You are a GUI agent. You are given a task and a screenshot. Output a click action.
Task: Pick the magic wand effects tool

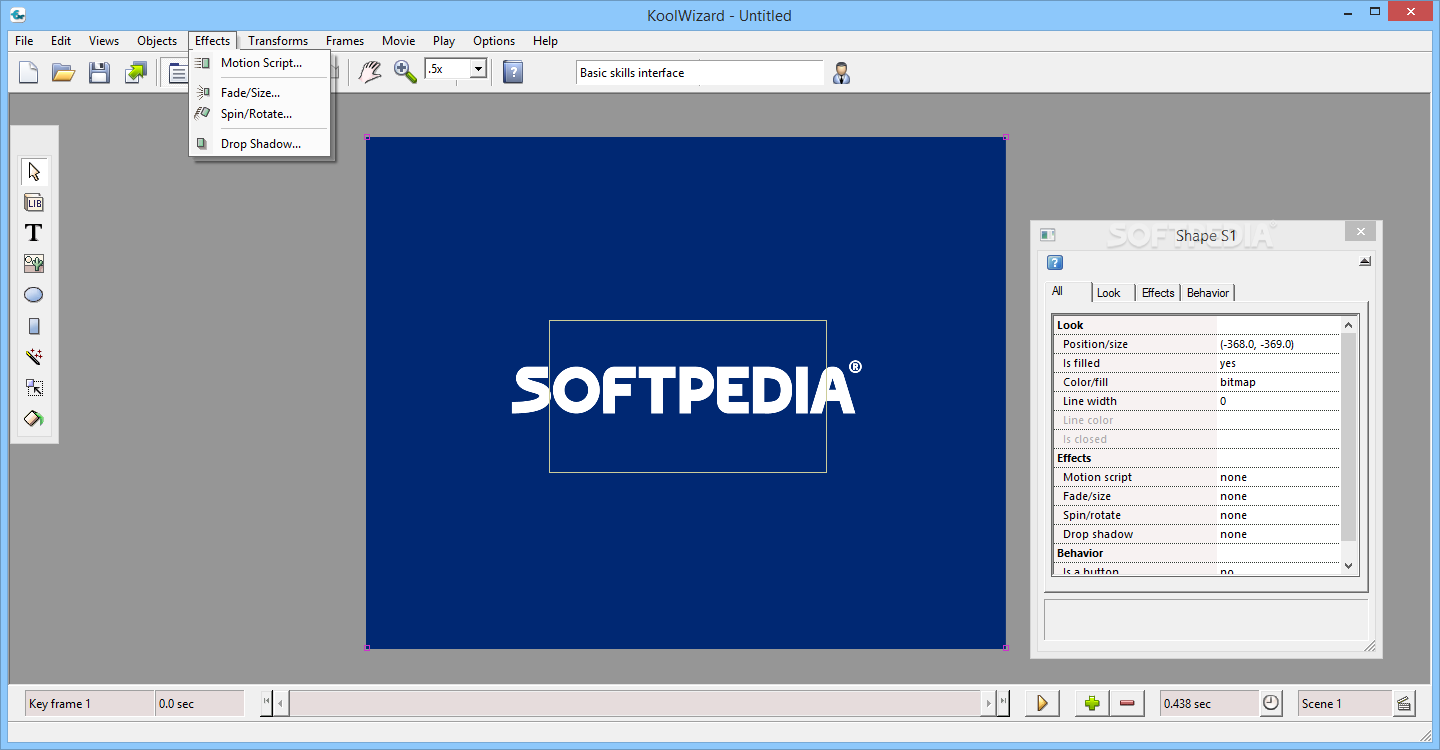pyautogui.click(x=34, y=357)
